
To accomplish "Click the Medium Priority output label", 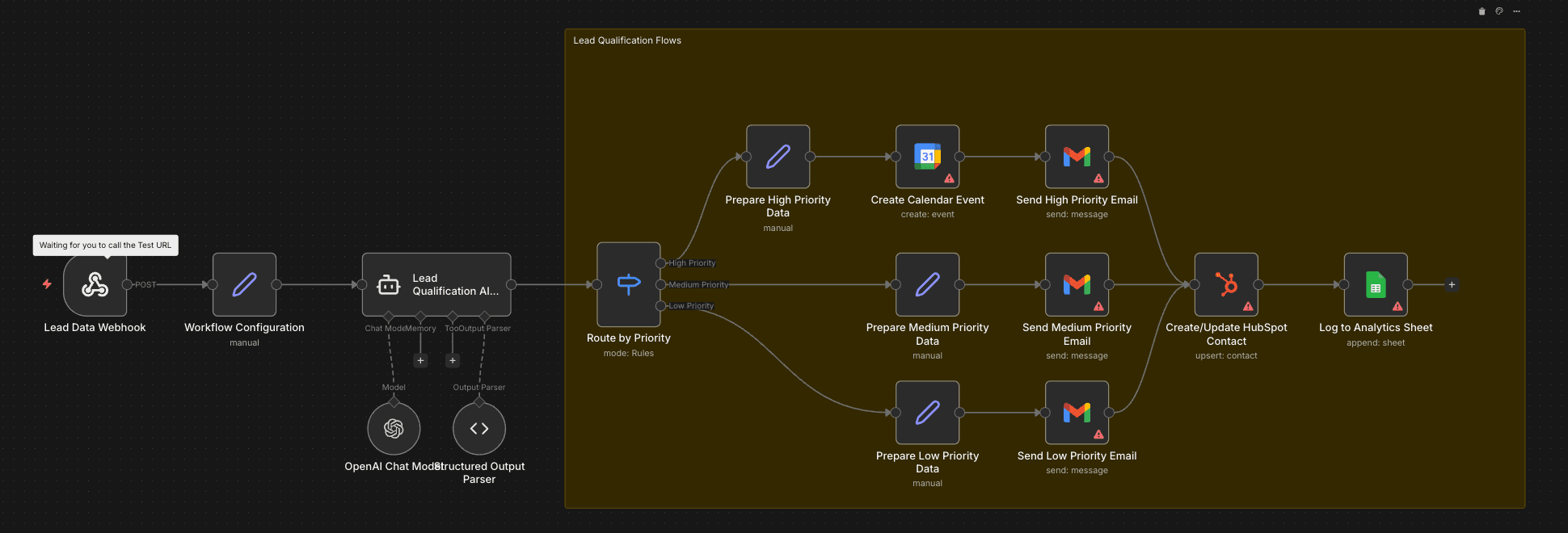I will click(x=698, y=284).
